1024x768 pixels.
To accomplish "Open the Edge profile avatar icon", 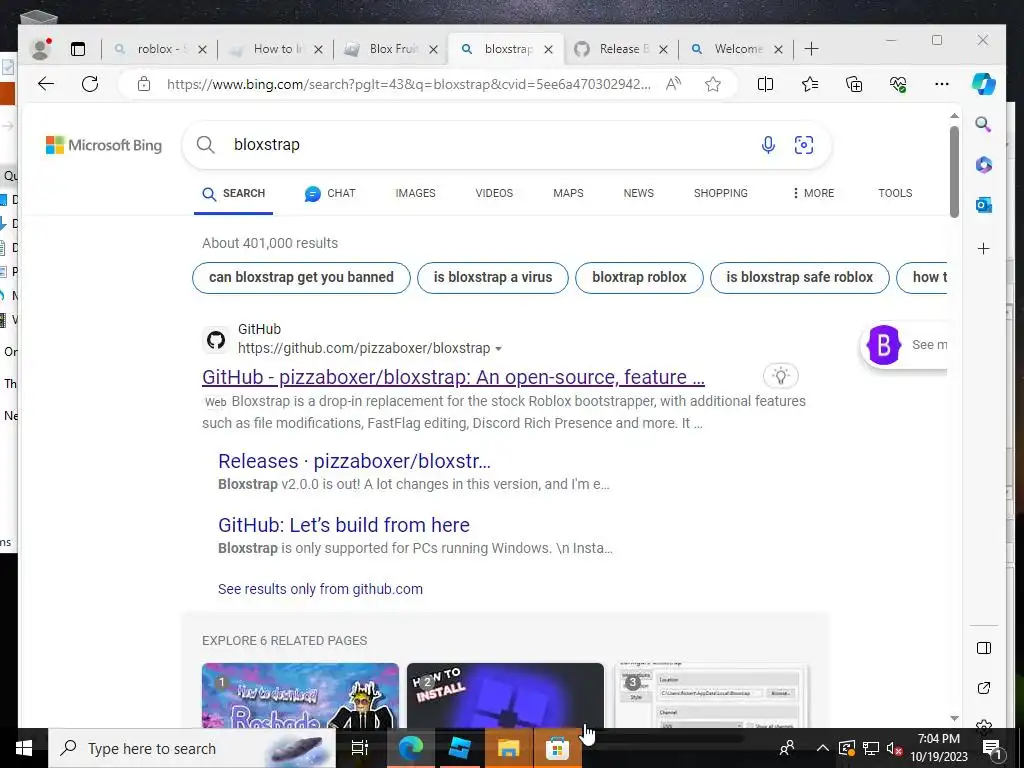I will click(40, 49).
